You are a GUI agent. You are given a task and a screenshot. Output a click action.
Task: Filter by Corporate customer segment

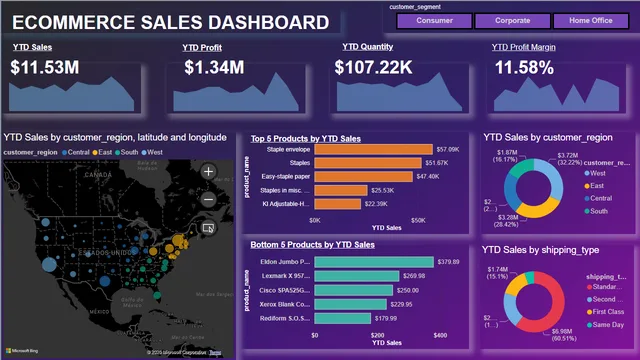pos(513,20)
